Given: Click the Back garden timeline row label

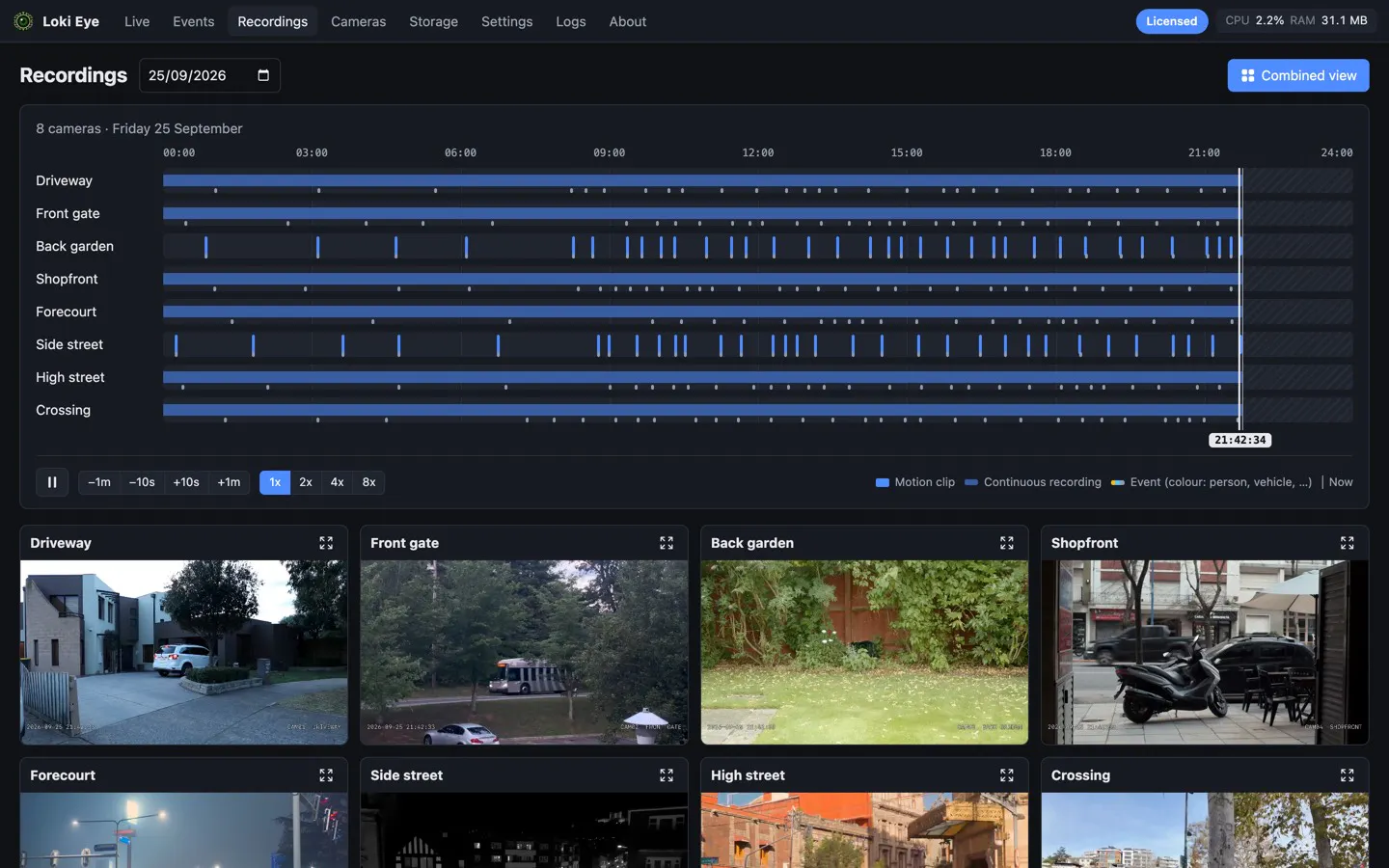Looking at the screenshot, I should (75, 246).
